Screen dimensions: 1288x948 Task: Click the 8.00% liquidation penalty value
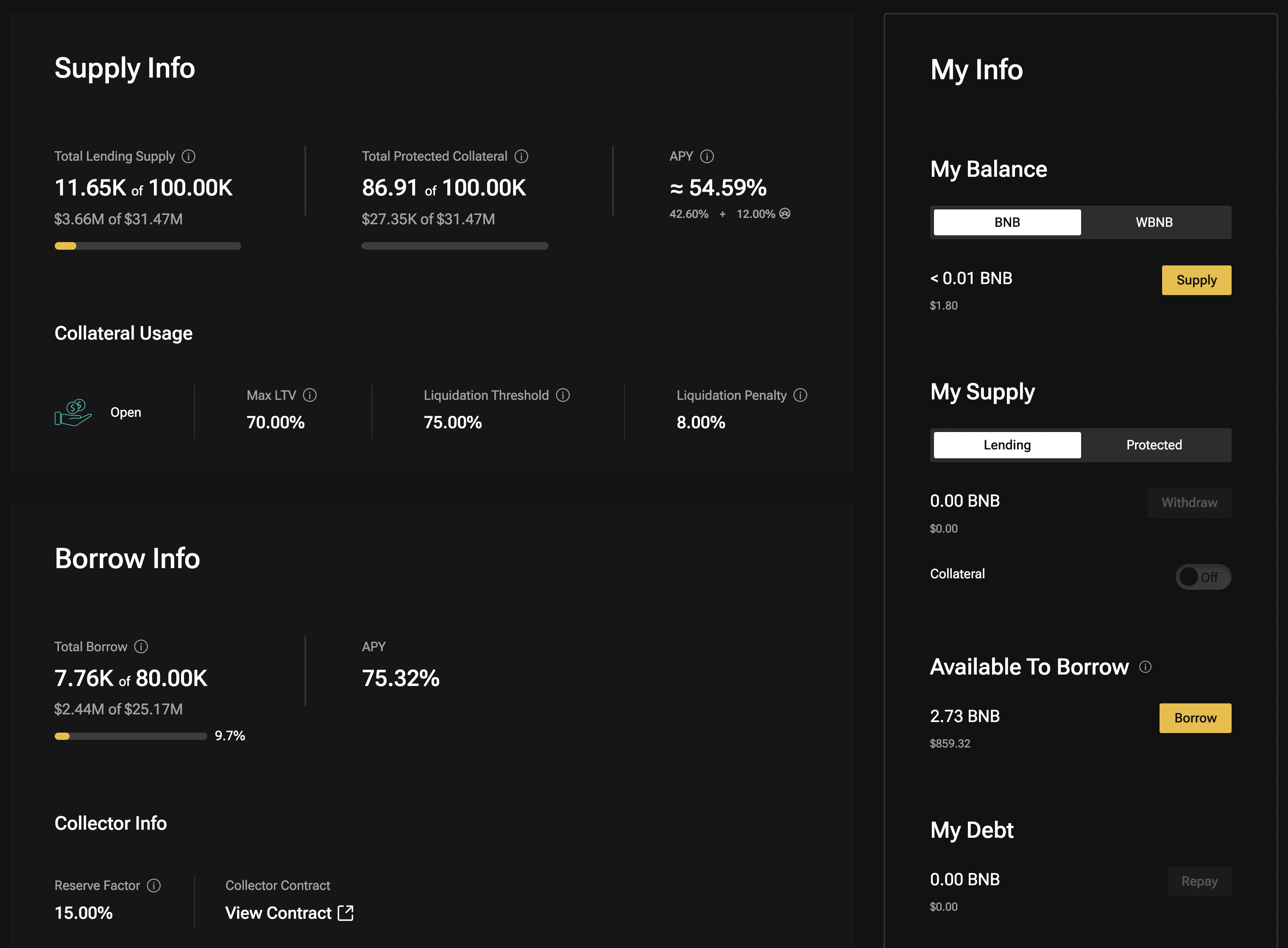click(700, 422)
